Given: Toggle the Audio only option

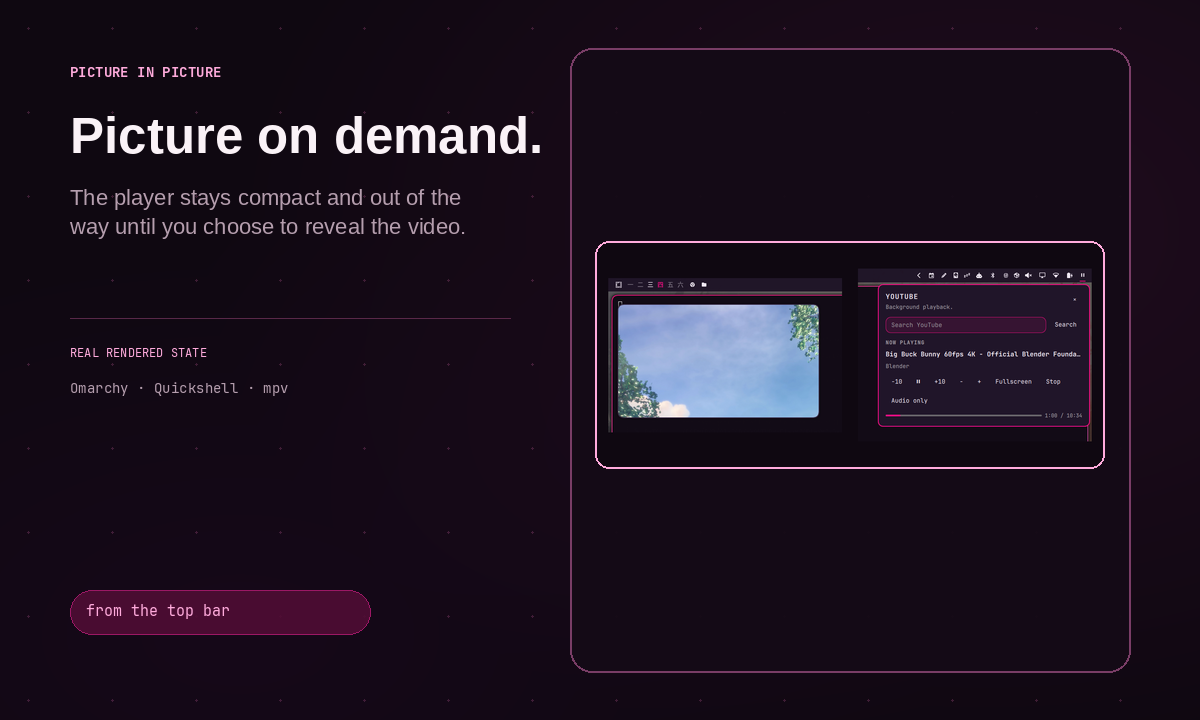Looking at the screenshot, I should pyautogui.click(x=910, y=401).
